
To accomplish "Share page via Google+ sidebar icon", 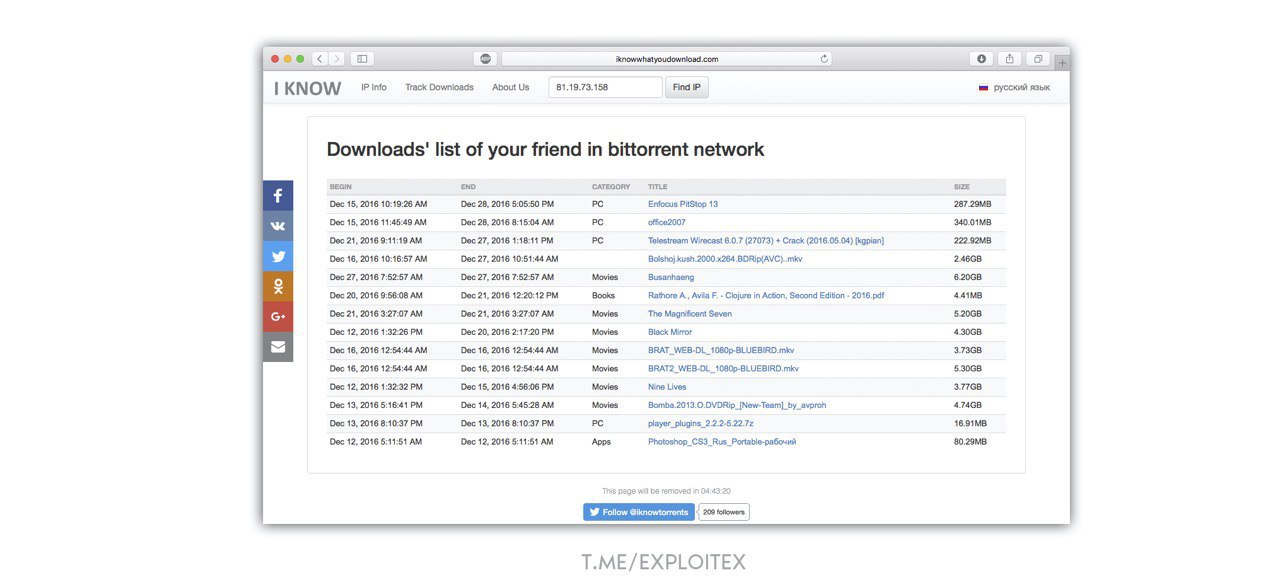I will [x=278, y=316].
